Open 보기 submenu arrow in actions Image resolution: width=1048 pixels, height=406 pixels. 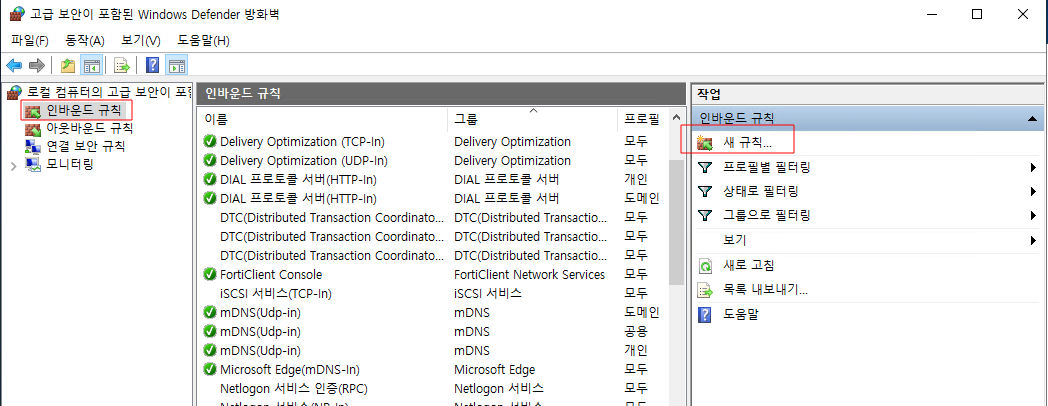[x=1033, y=240]
